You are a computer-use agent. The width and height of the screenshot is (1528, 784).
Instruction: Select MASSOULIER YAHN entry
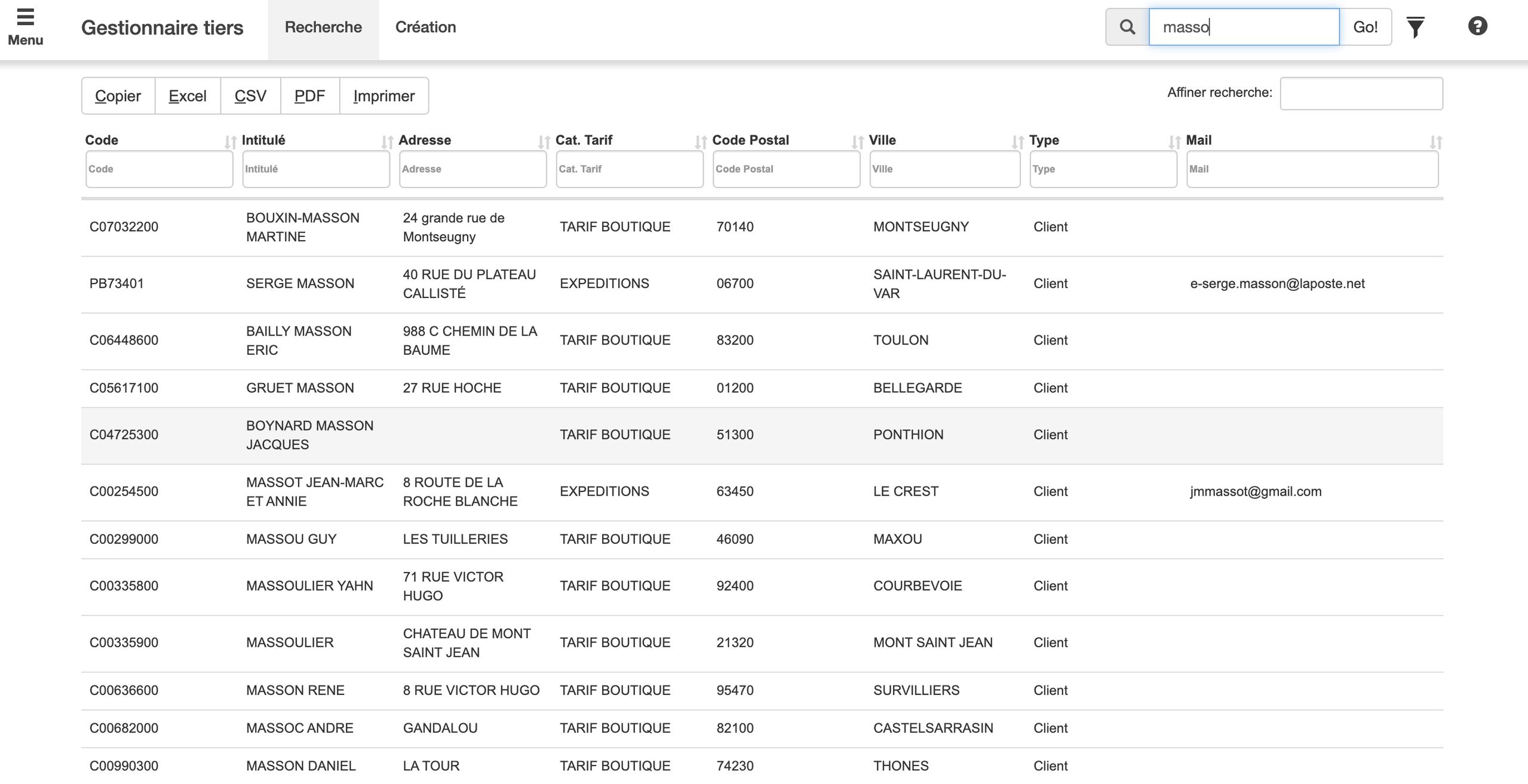point(309,586)
